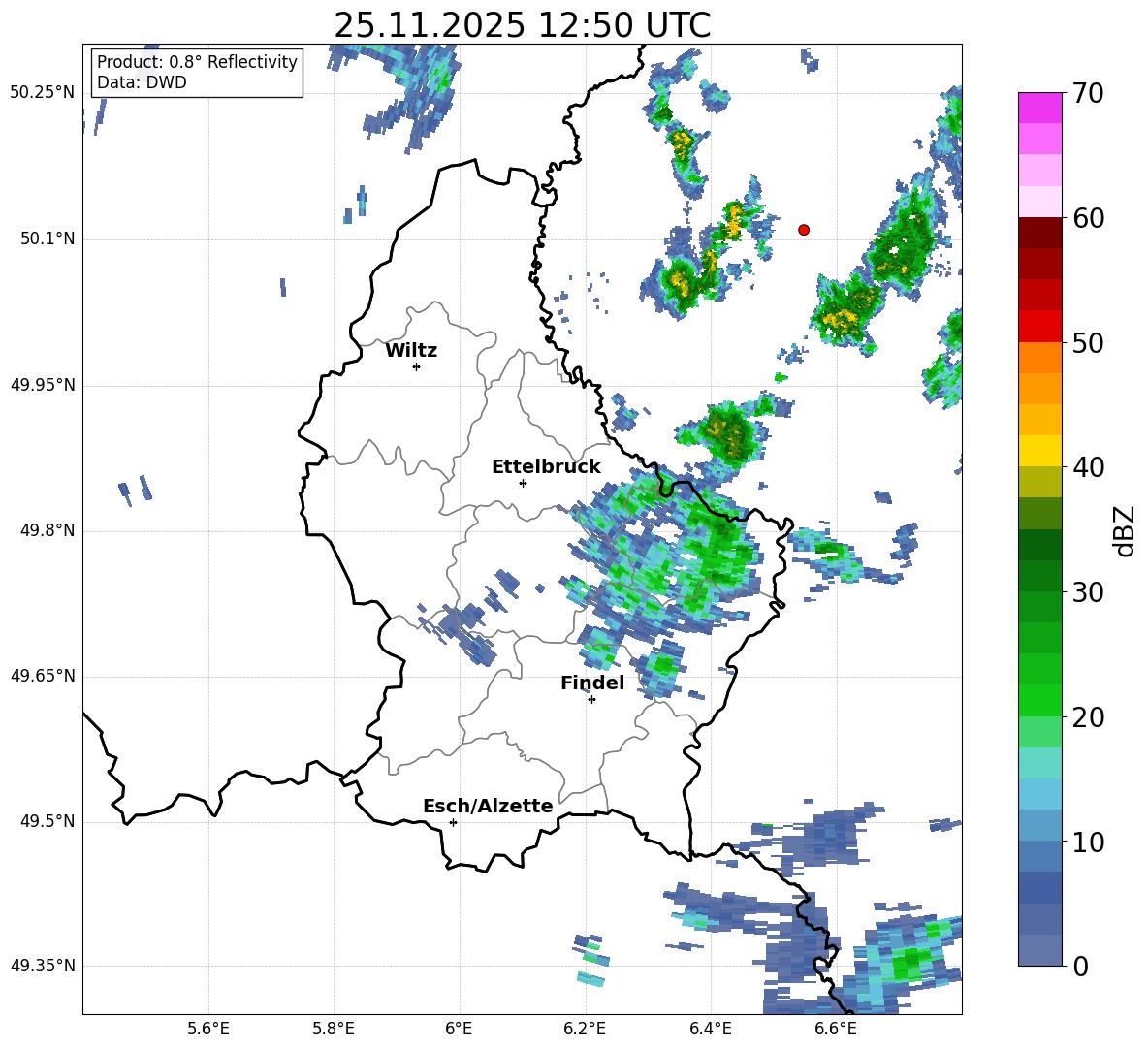The width and height of the screenshot is (1148, 1048).
Task: Click the colorbar tick value 10
Action: point(1088,842)
